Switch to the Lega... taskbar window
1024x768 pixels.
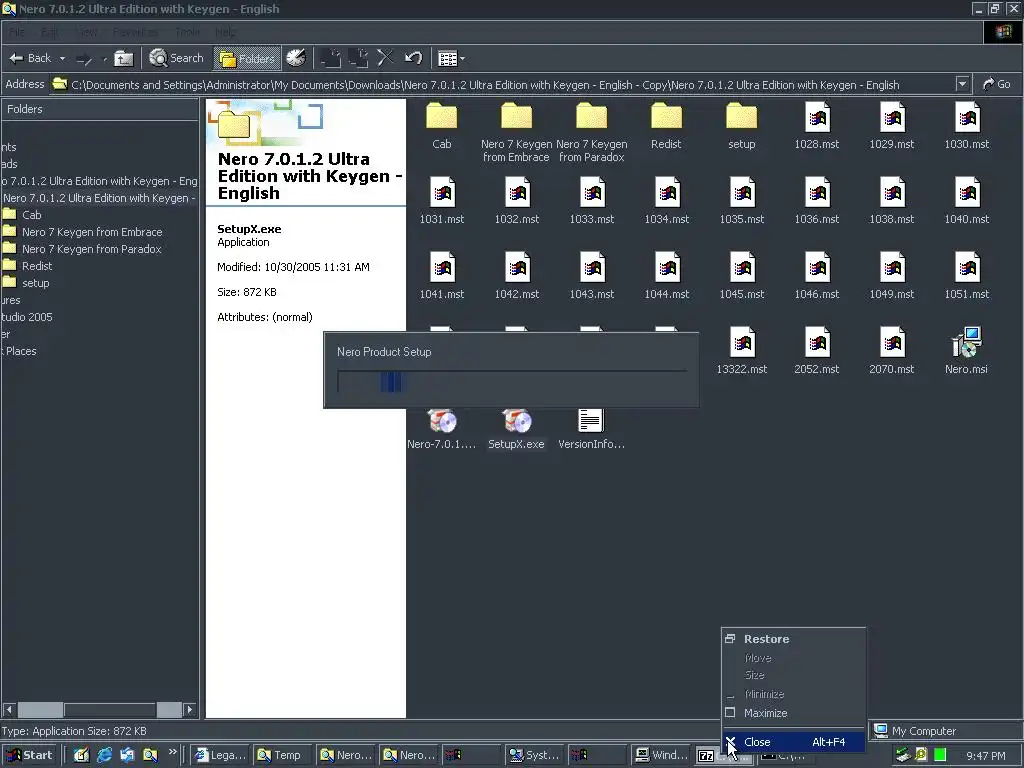click(221, 755)
